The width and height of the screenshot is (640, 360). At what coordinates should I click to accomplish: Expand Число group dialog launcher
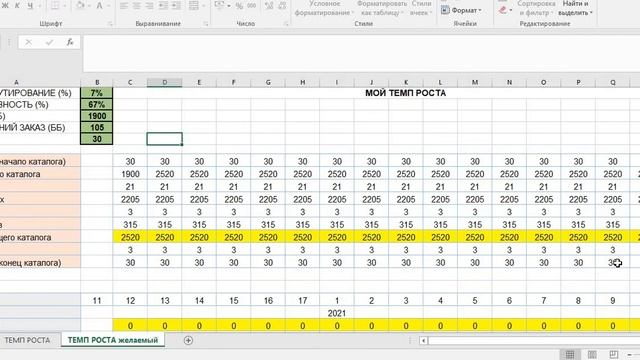point(286,24)
